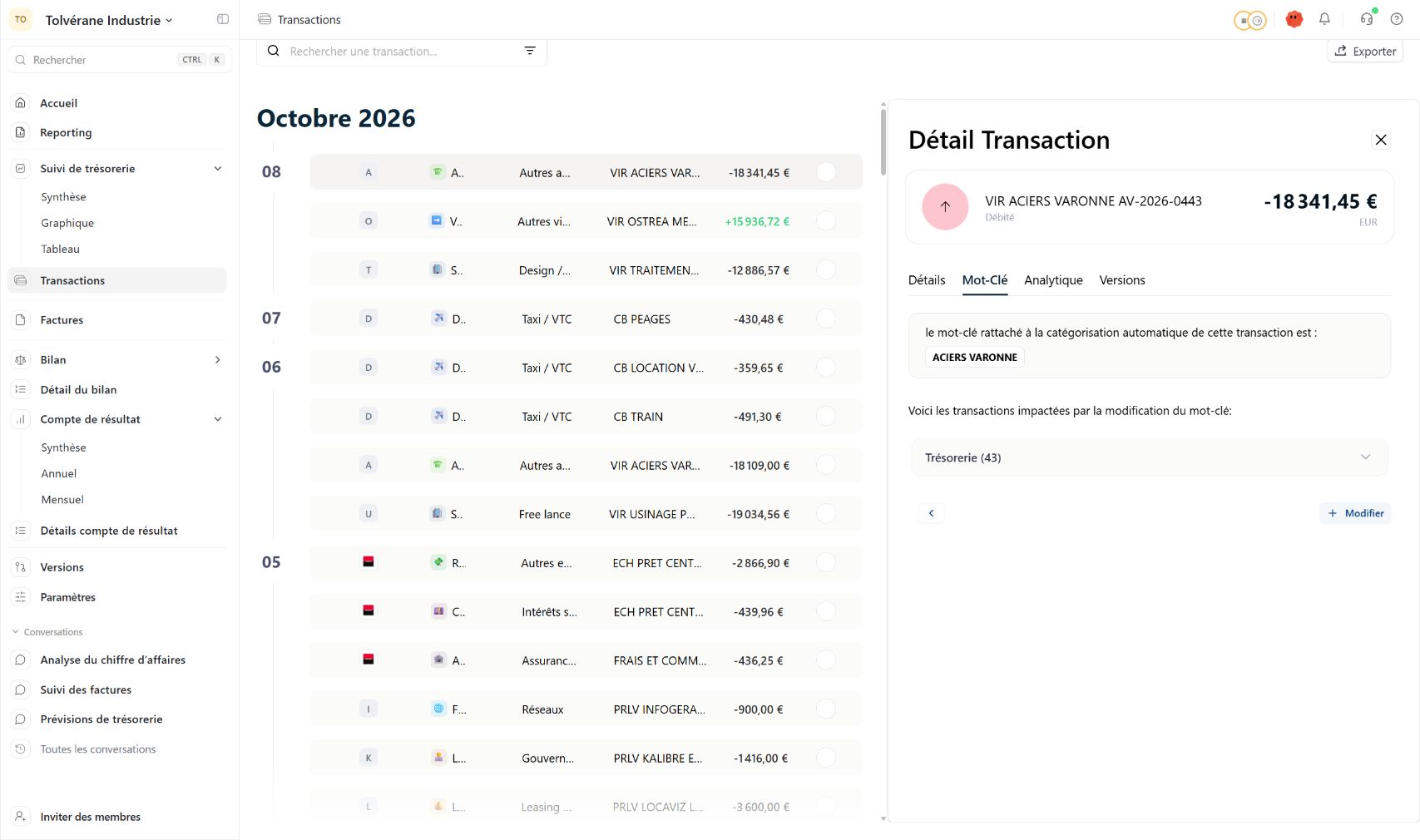This screenshot has width=1420, height=840.
Task: Open the Graphique view in sidebar
Action: click(67, 223)
